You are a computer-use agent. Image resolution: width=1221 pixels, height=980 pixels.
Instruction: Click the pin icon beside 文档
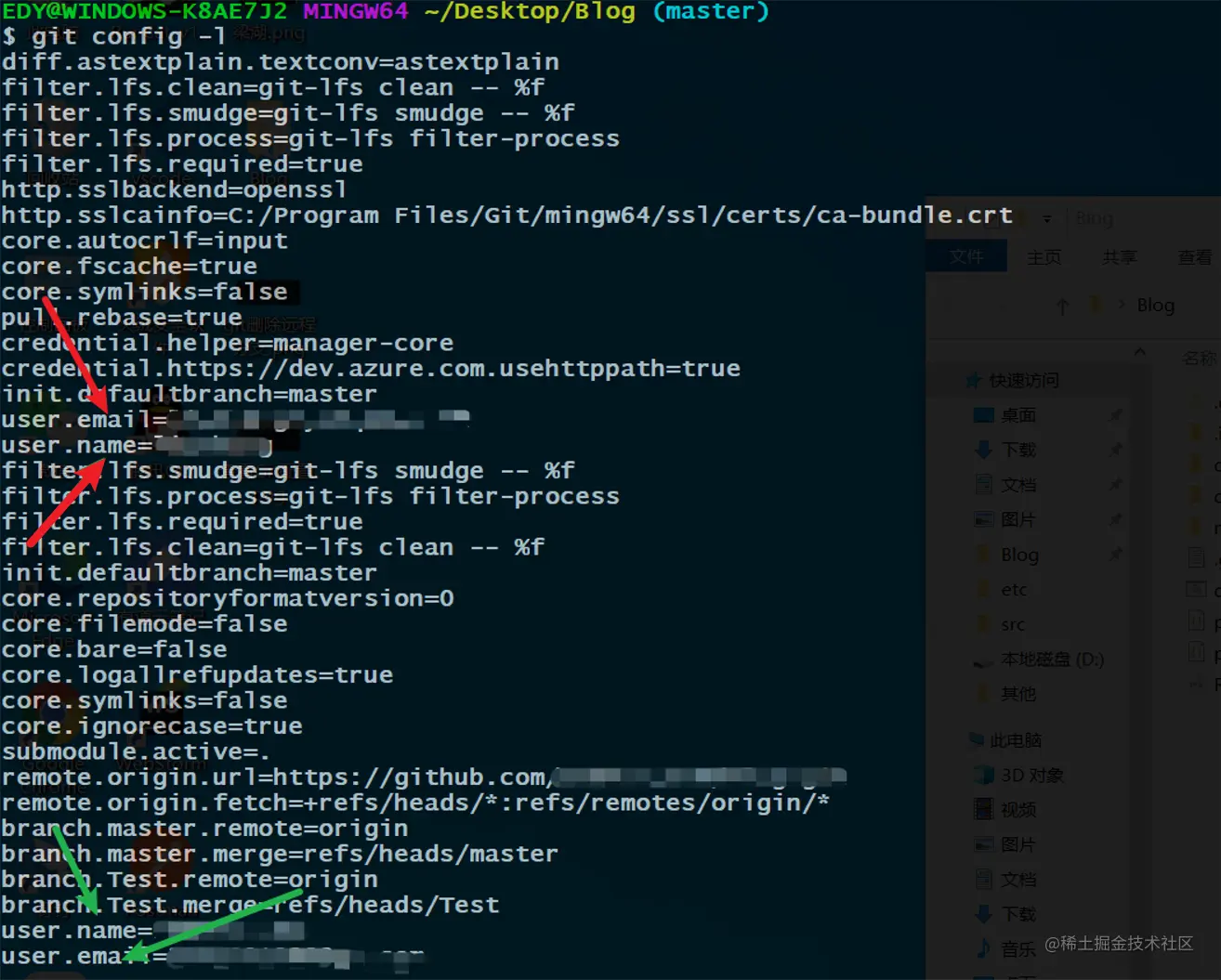(x=1115, y=485)
